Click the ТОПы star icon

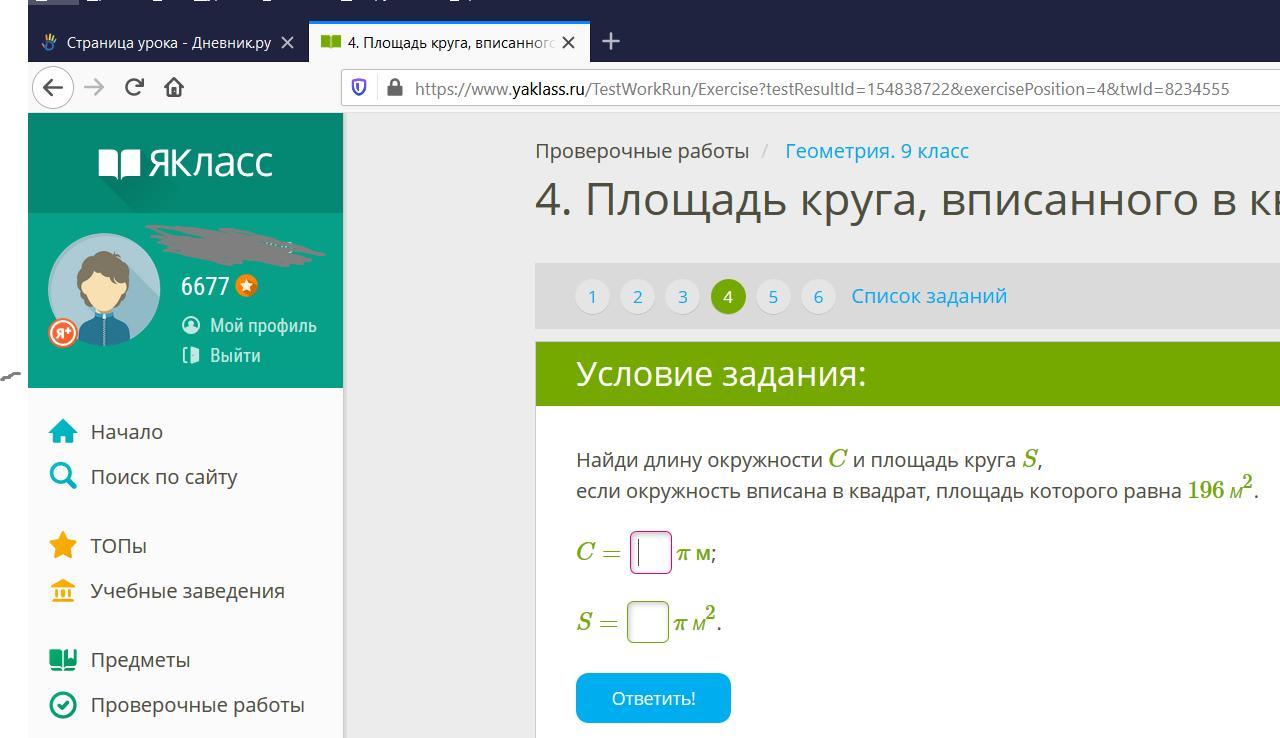coord(63,546)
